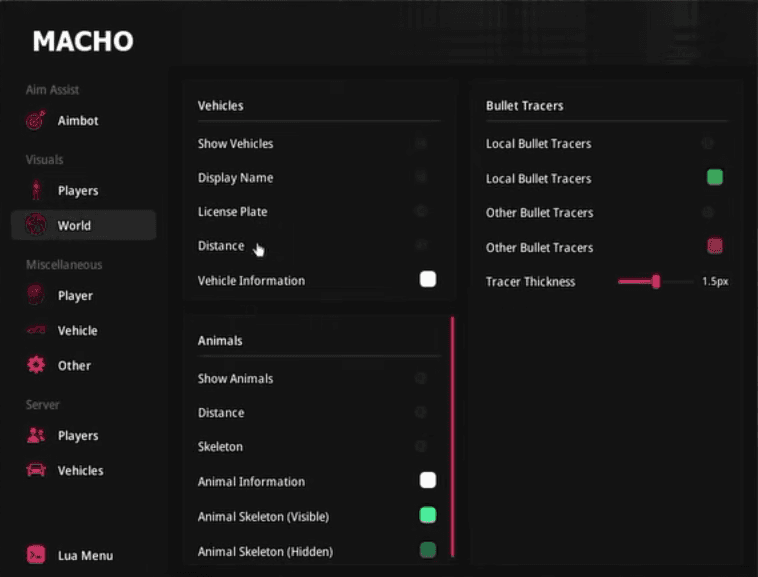Viewport: 758px width, 577px height.
Task: Click the Server Players people icon
Action: point(36,435)
